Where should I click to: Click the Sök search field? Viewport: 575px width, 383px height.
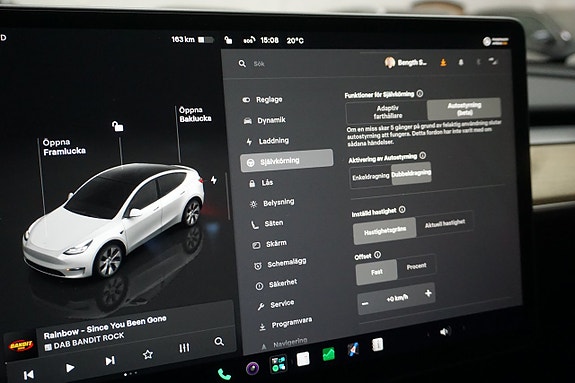[x=259, y=64]
